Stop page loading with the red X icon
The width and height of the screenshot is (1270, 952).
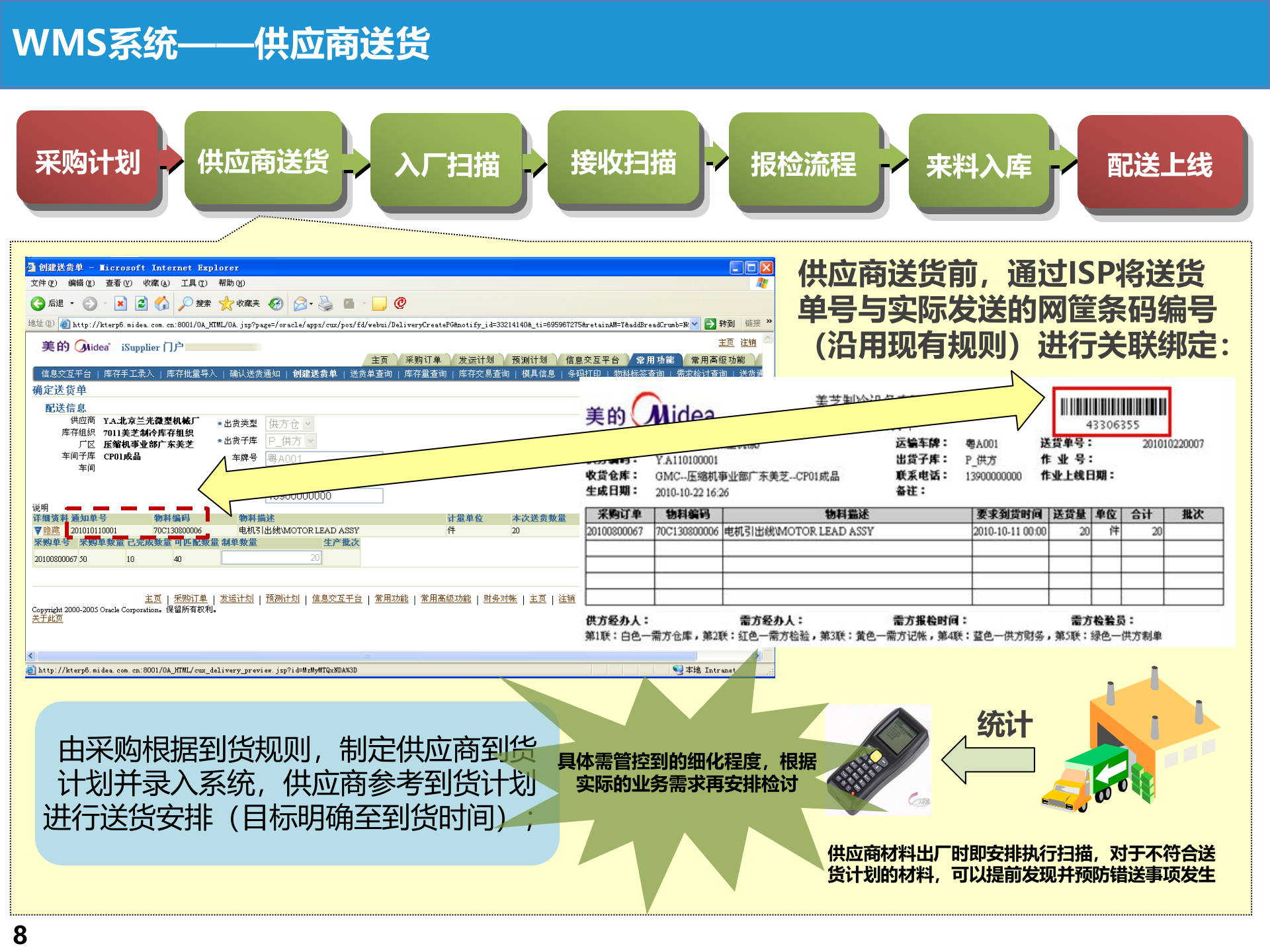pos(120,303)
